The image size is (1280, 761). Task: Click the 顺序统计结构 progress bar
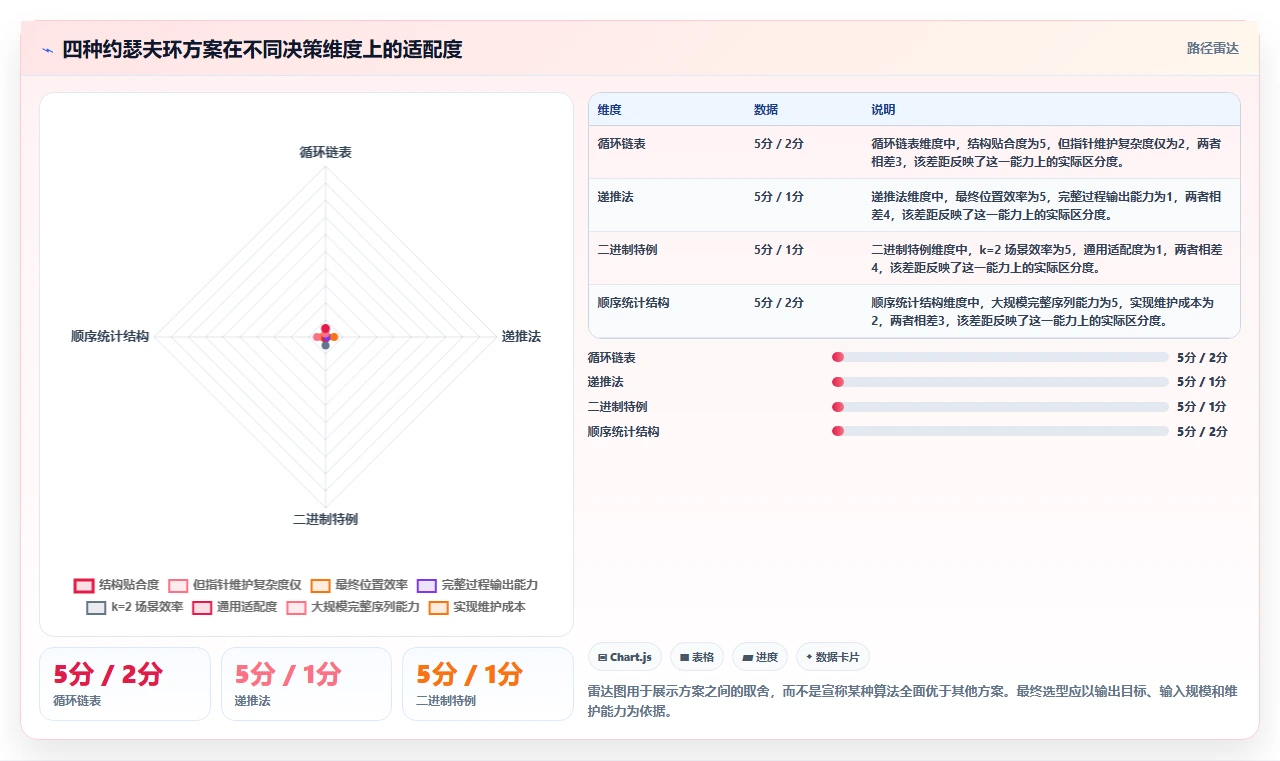click(1000, 432)
